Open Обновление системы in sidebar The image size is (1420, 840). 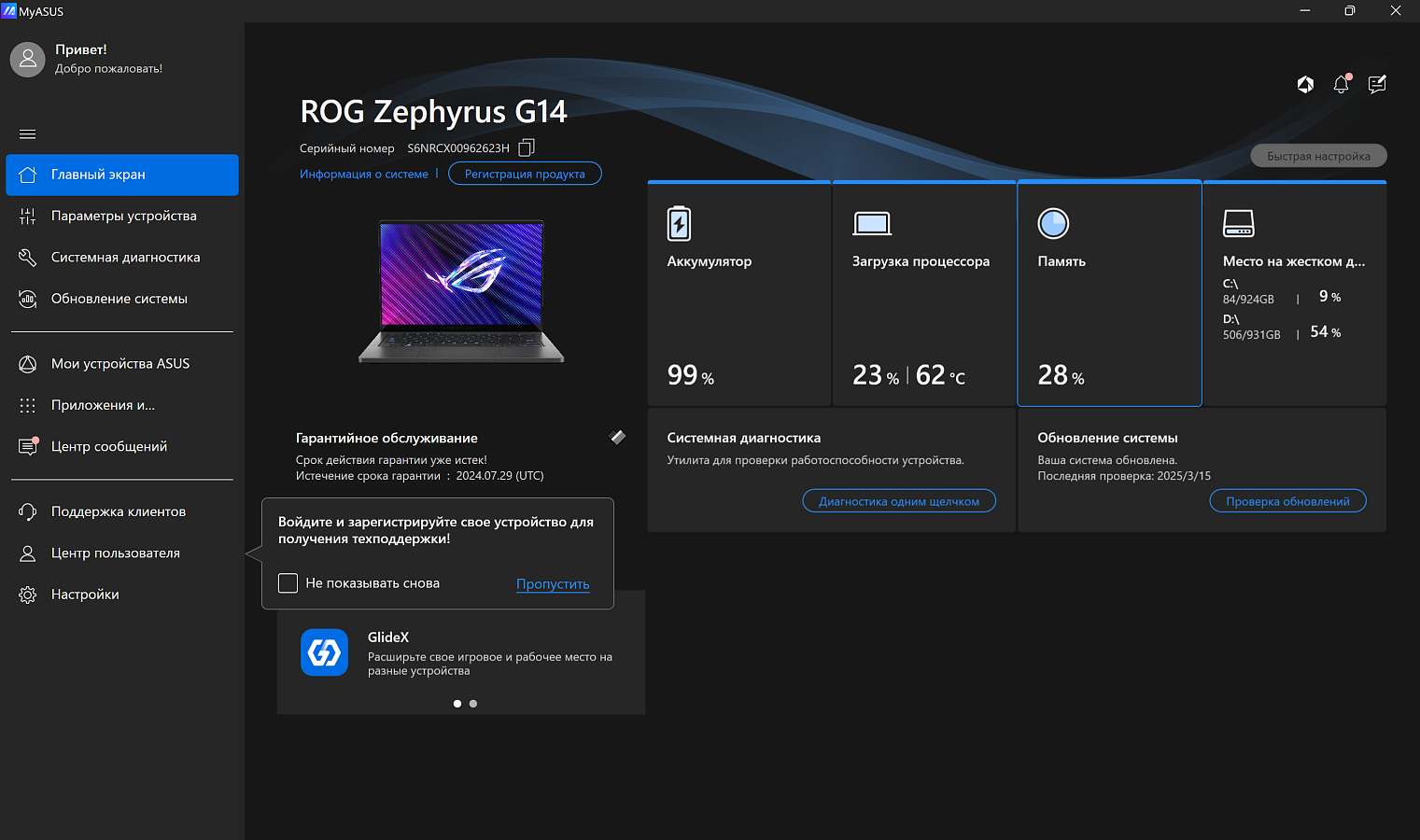[122, 299]
